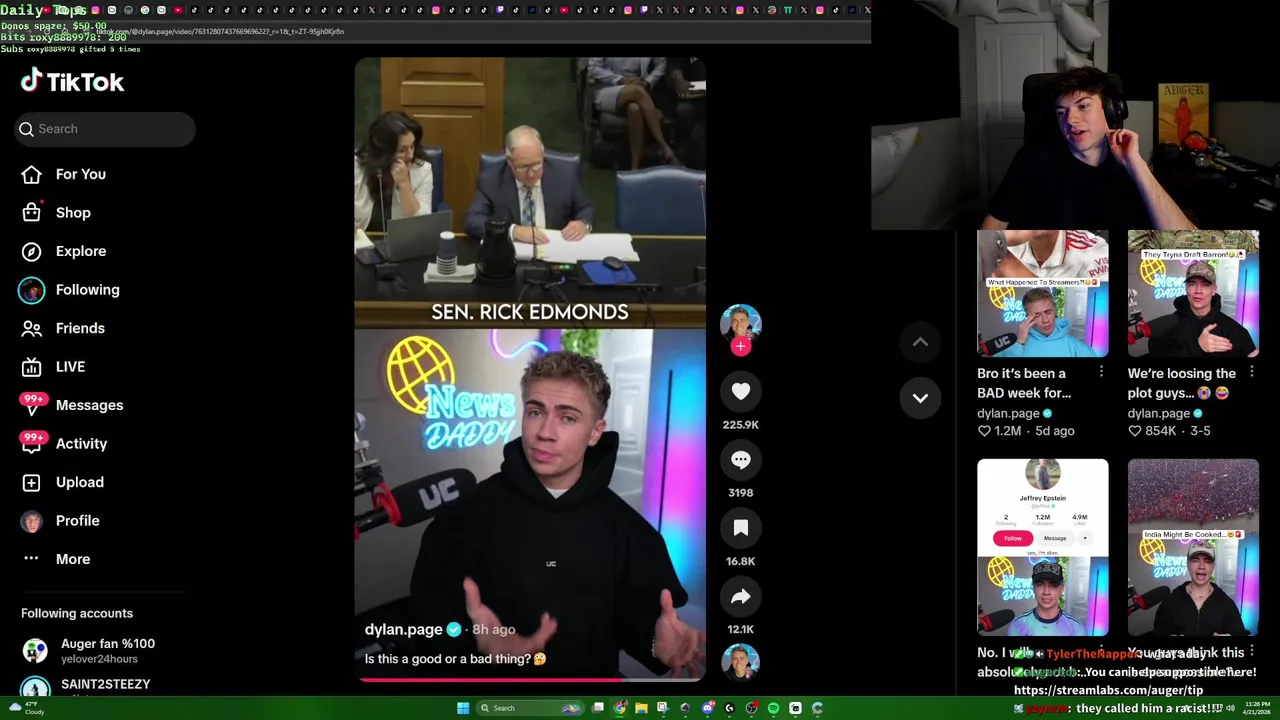
Task: Open the Upload page
Action: [79, 482]
